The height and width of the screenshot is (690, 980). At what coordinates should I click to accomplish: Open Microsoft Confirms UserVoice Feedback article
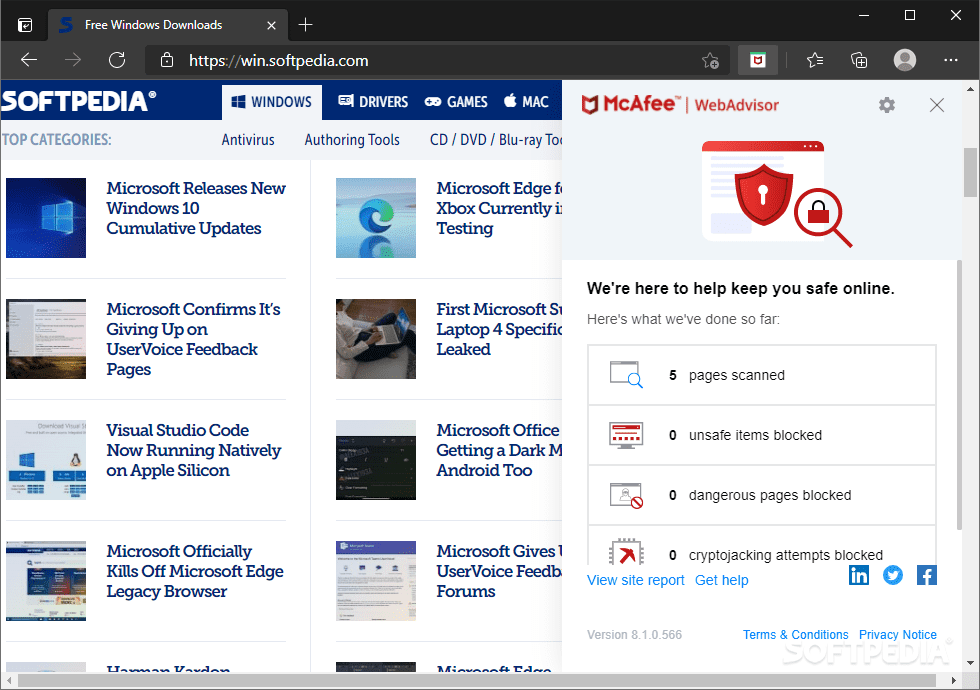[193, 339]
